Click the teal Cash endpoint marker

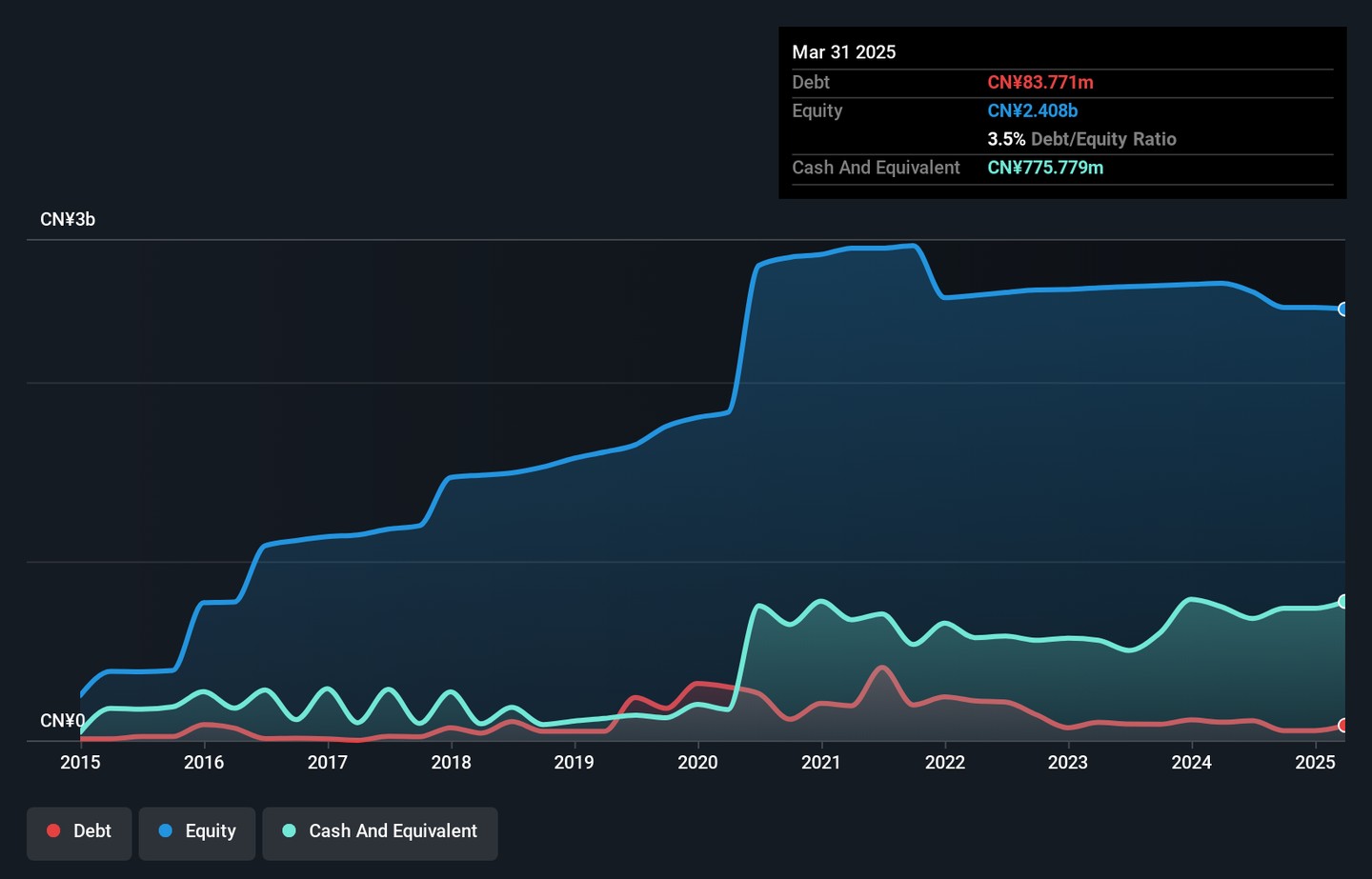point(1343,602)
